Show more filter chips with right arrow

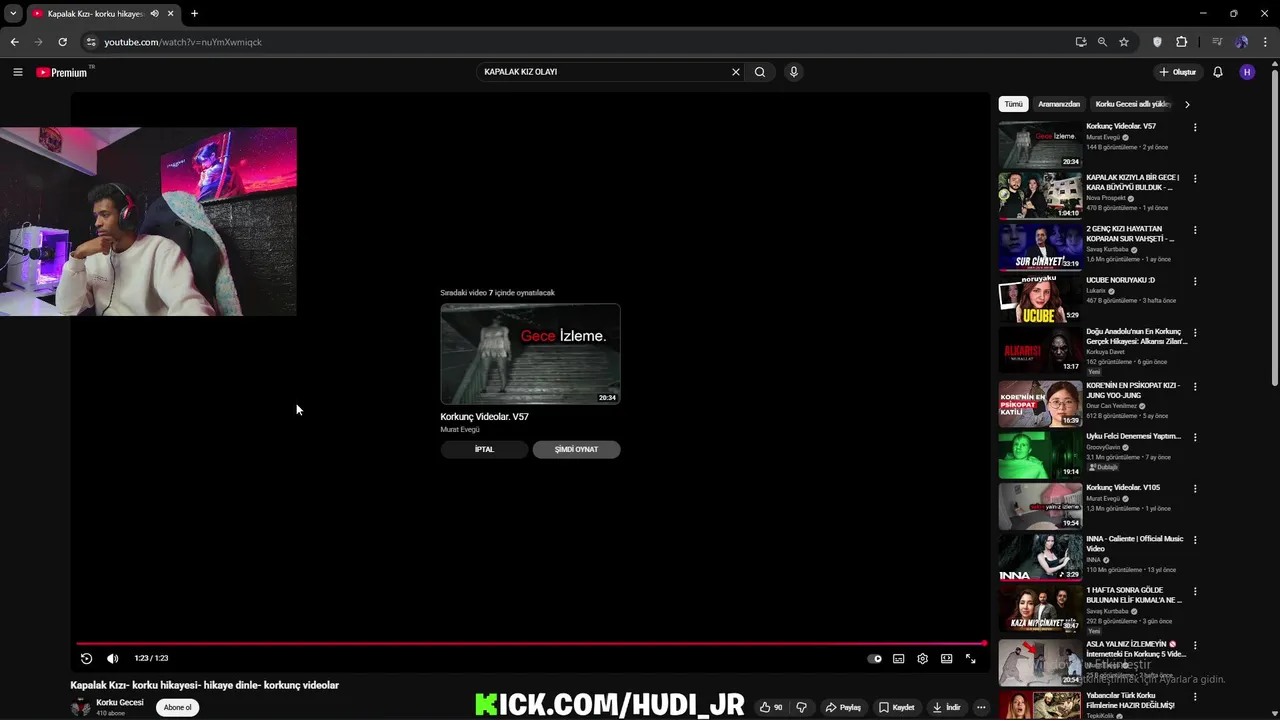point(1187,104)
